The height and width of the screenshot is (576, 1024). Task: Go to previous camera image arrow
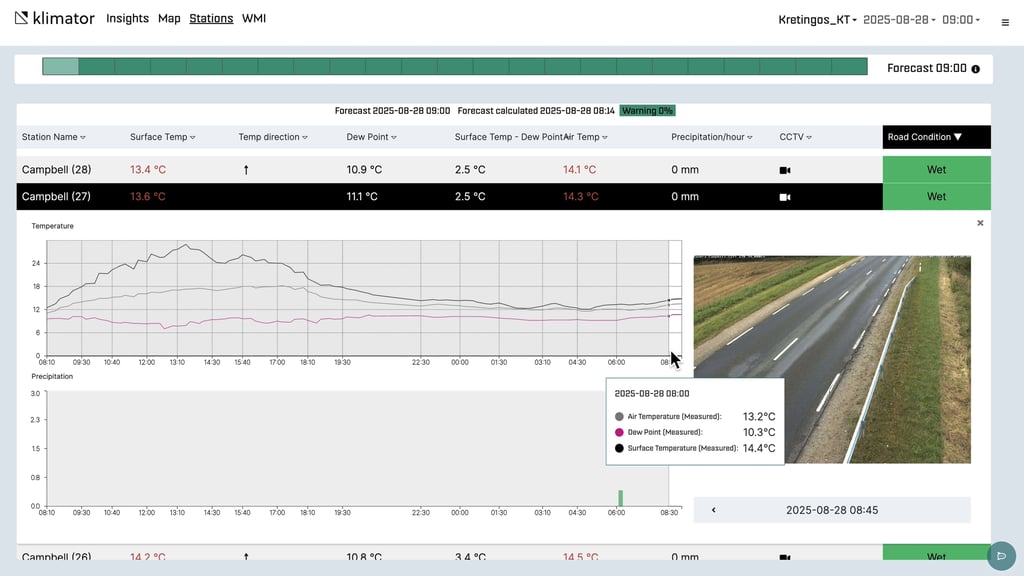tap(713, 510)
